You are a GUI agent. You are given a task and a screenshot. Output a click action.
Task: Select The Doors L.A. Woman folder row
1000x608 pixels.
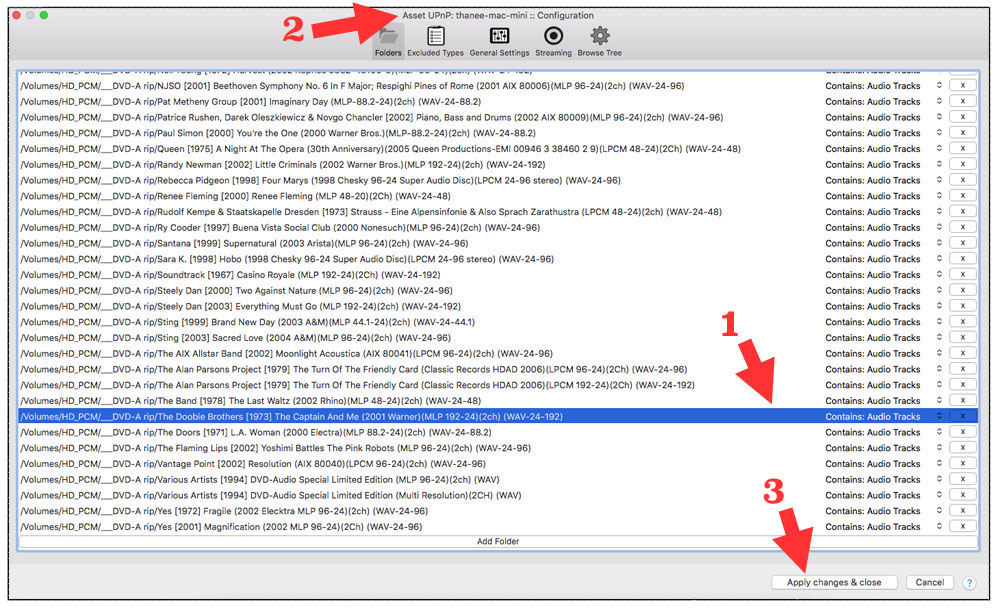tap(400, 432)
